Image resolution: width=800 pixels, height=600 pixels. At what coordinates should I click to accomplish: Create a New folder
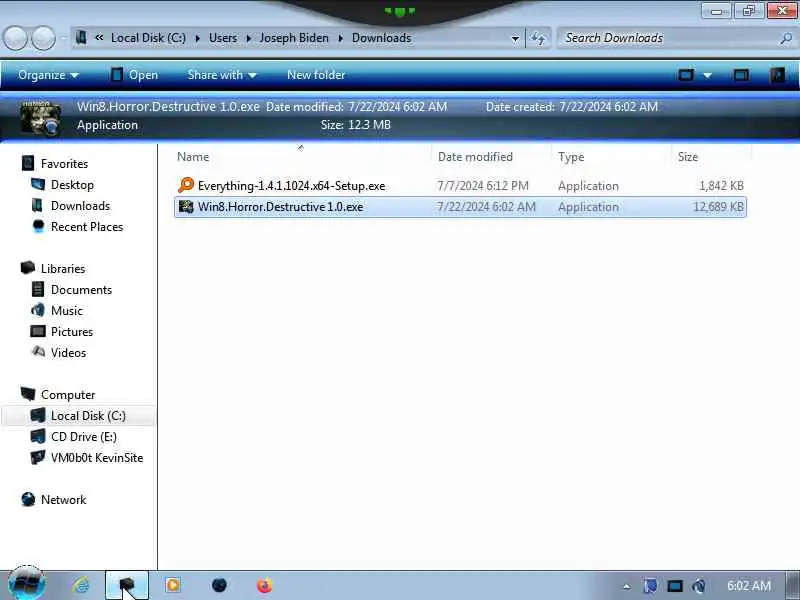coord(316,75)
